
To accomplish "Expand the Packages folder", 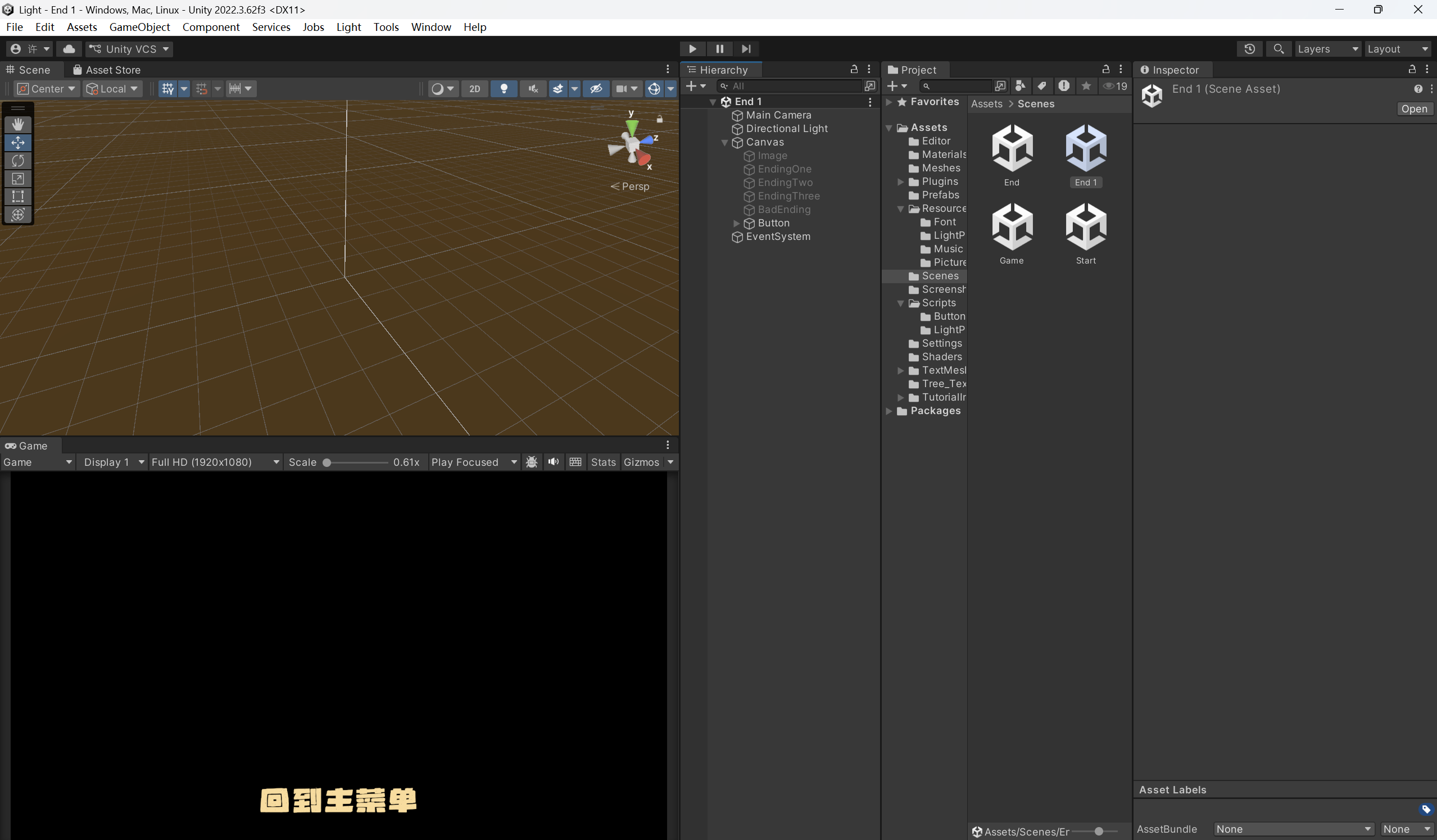I will tap(889, 411).
